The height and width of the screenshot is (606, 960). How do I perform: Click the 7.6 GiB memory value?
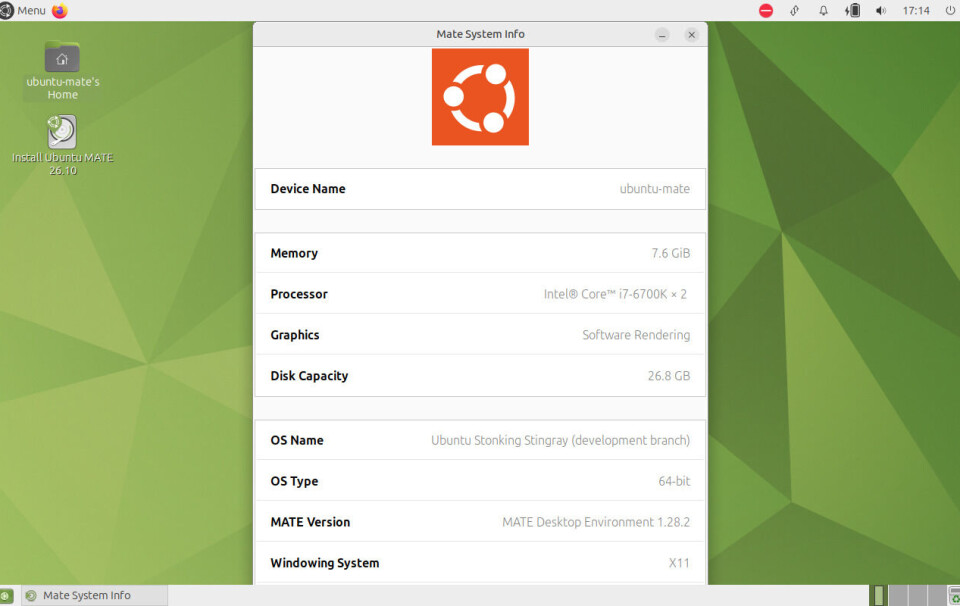click(670, 253)
